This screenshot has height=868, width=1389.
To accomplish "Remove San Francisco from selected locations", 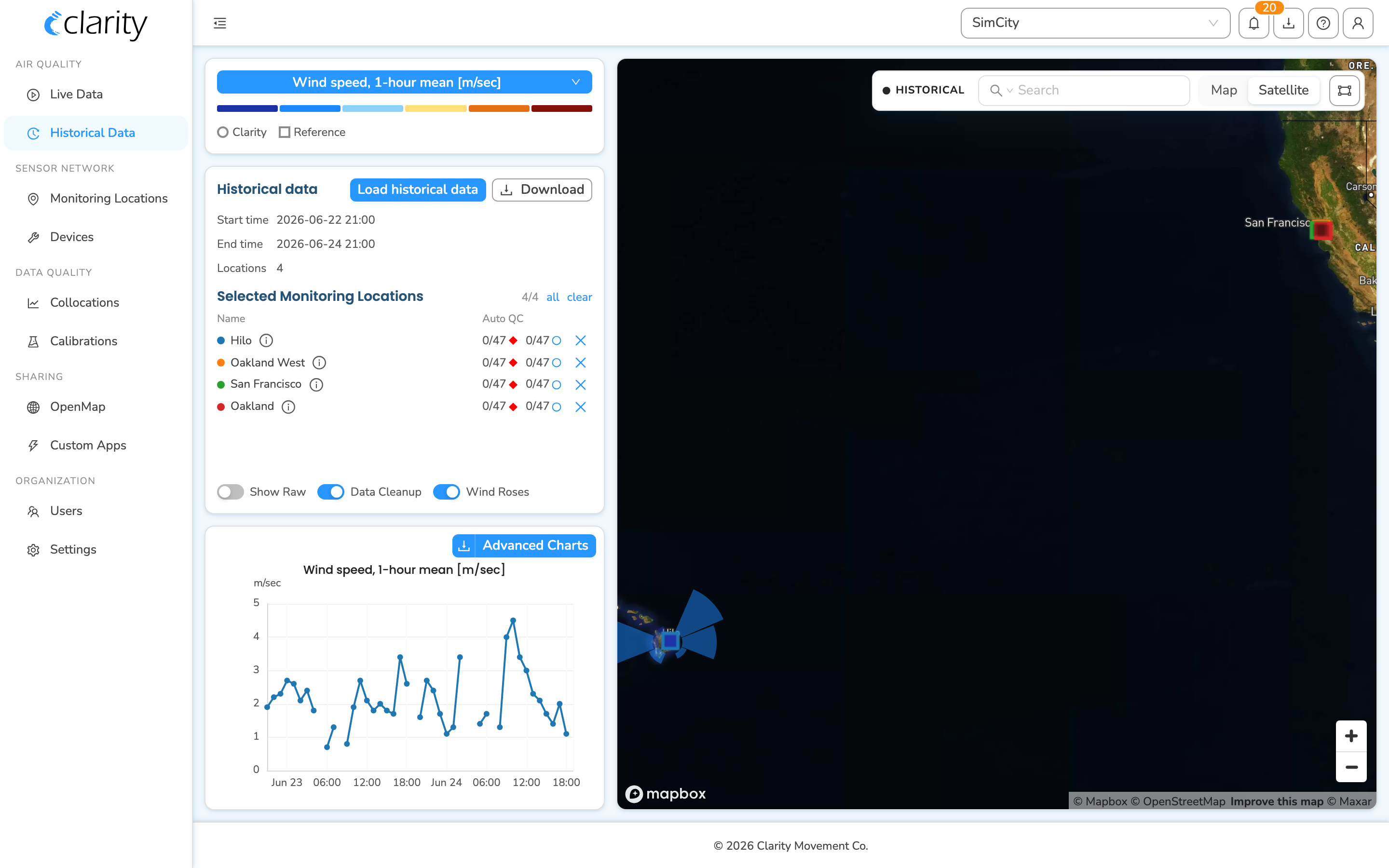I will point(580,385).
